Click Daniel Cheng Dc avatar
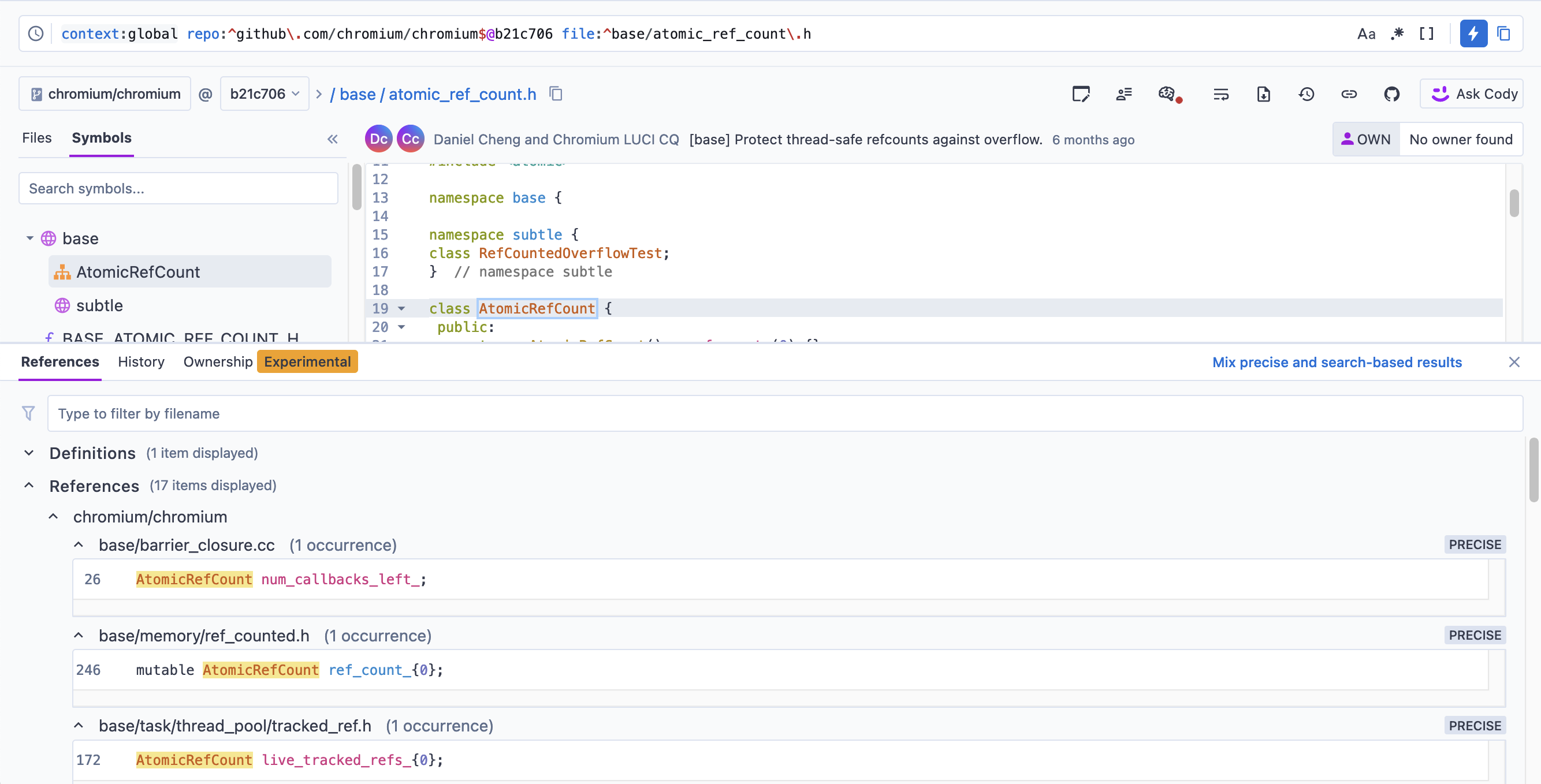Viewport: 1541px width, 784px height. (379, 139)
